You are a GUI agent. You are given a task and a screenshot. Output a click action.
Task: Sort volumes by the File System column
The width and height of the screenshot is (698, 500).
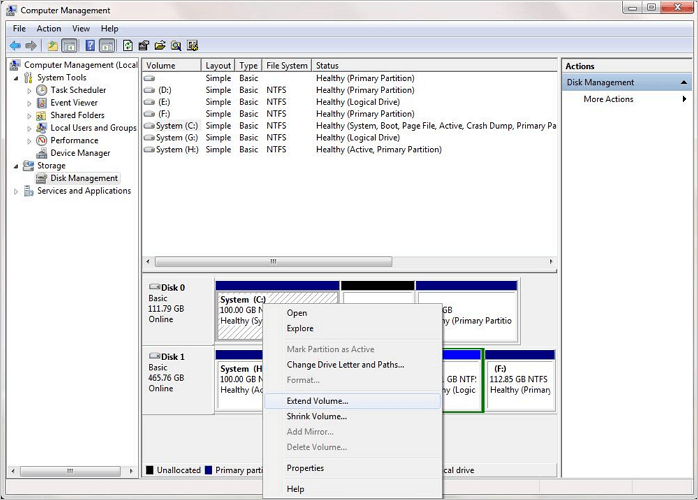point(287,66)
